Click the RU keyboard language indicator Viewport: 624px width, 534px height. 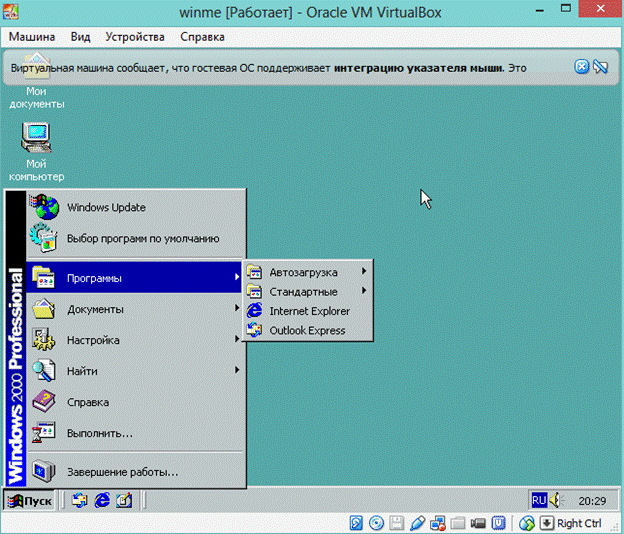pyautogui.click(x=539, y=500)
